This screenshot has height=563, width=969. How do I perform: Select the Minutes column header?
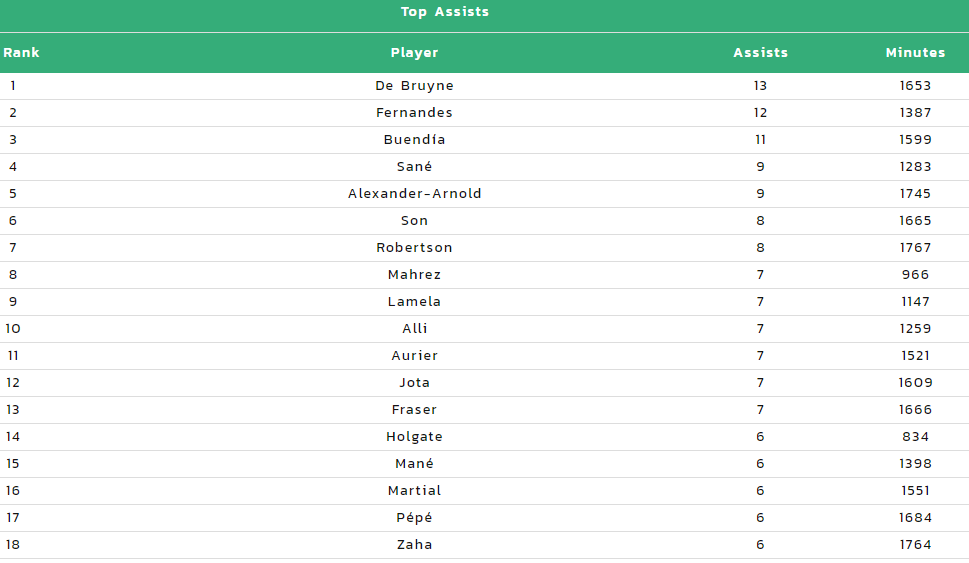[x=915, y=53]
